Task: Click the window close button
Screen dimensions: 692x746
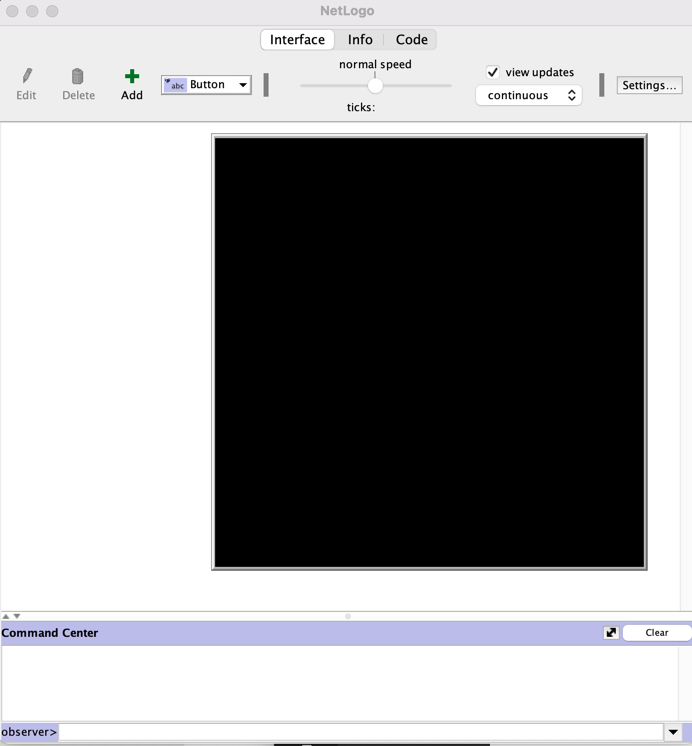Action: (12, 11)
